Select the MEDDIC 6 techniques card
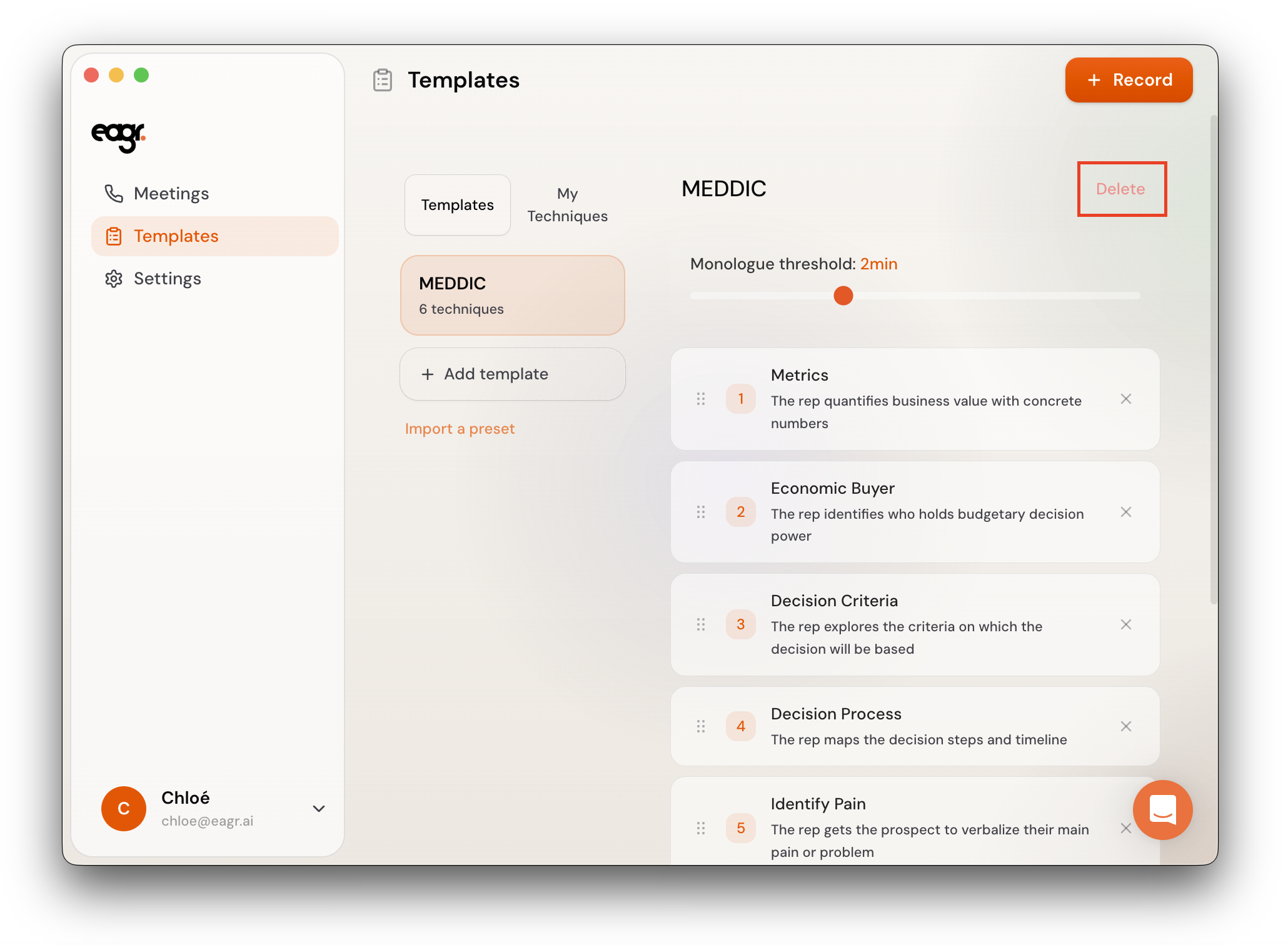 pos(512,295)
